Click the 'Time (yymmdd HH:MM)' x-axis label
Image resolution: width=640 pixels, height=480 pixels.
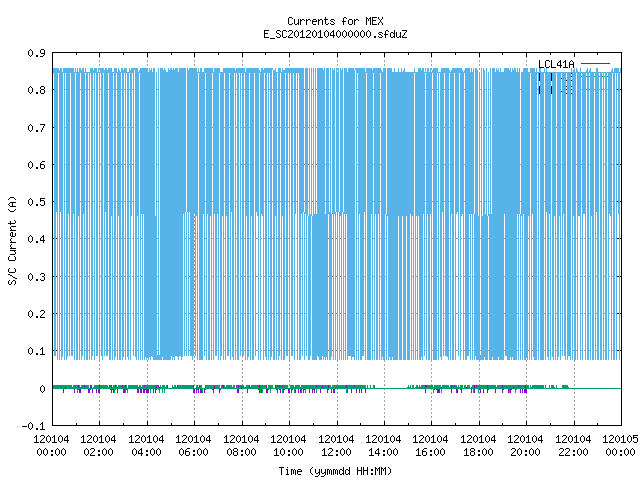point(335,471)
